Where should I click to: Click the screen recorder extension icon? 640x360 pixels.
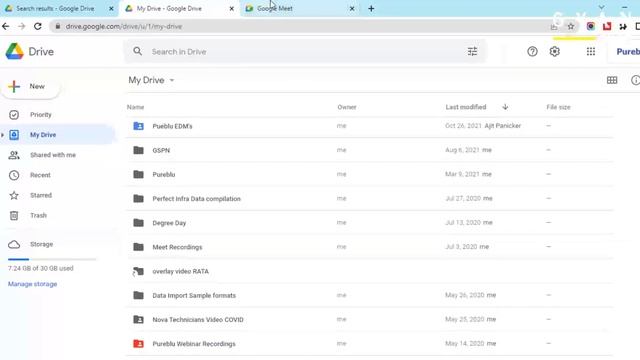590,27
